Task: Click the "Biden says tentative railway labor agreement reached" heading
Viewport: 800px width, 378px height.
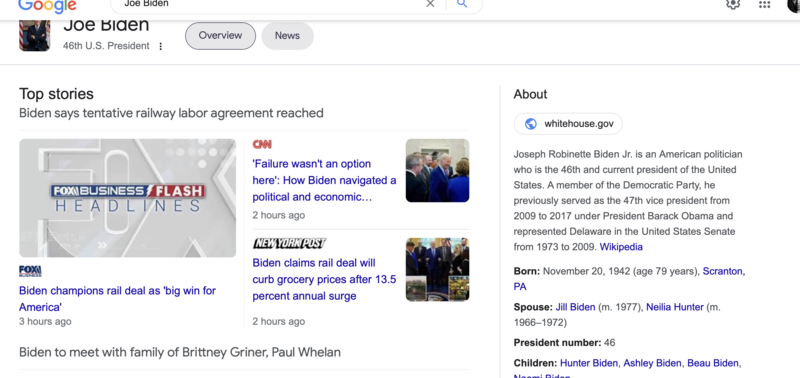Action: click(x=171, y=113)
